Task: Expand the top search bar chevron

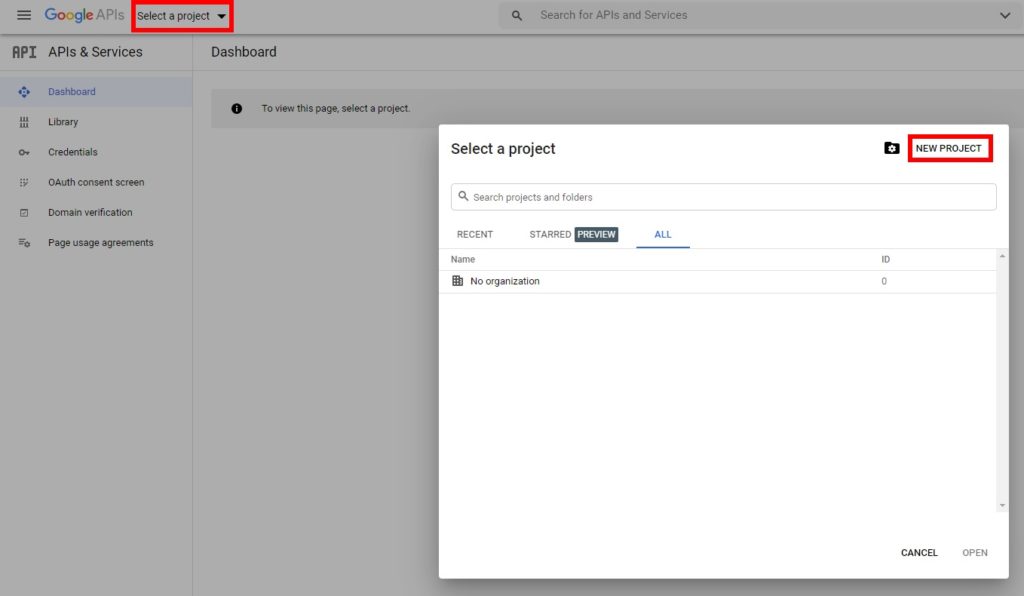Action: (x=1004, y=15)
